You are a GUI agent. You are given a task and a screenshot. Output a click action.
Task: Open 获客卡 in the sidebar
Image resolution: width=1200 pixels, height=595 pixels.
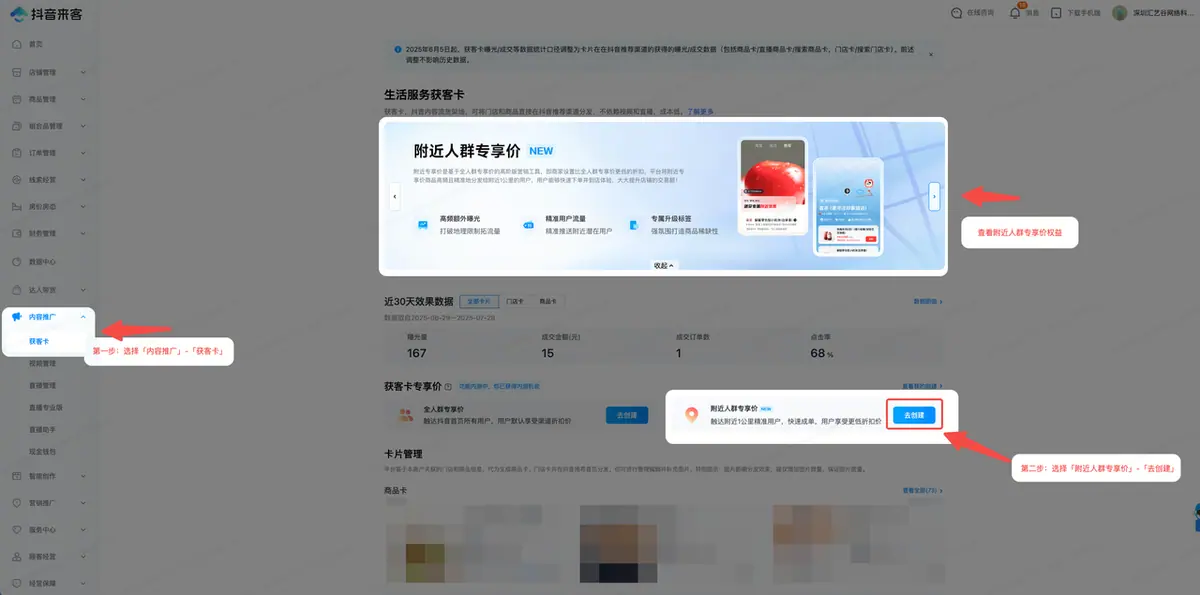pyautogui.click(x=39, y=342)
